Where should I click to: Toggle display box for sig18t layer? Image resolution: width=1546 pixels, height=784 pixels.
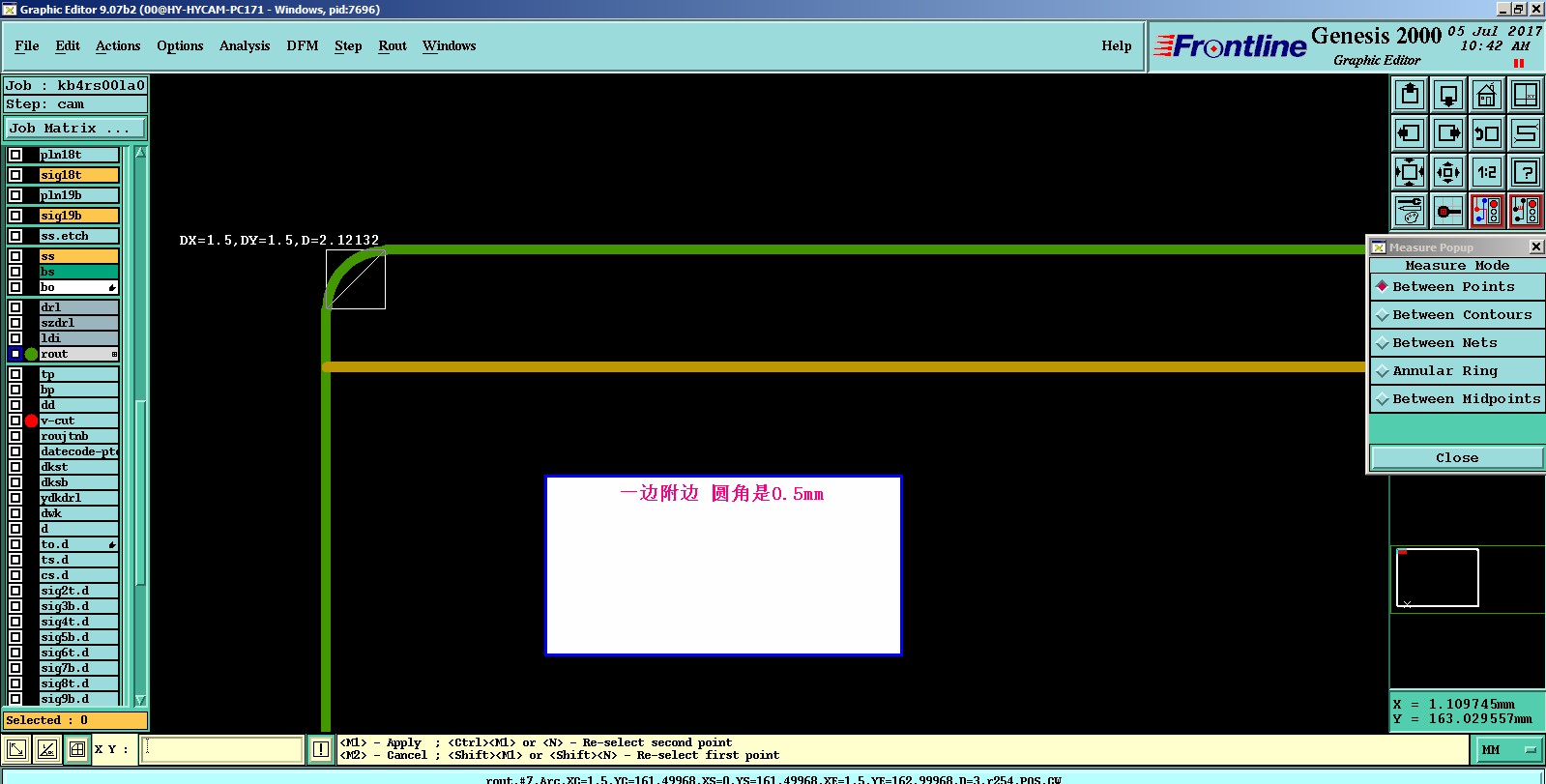(15, 175)
